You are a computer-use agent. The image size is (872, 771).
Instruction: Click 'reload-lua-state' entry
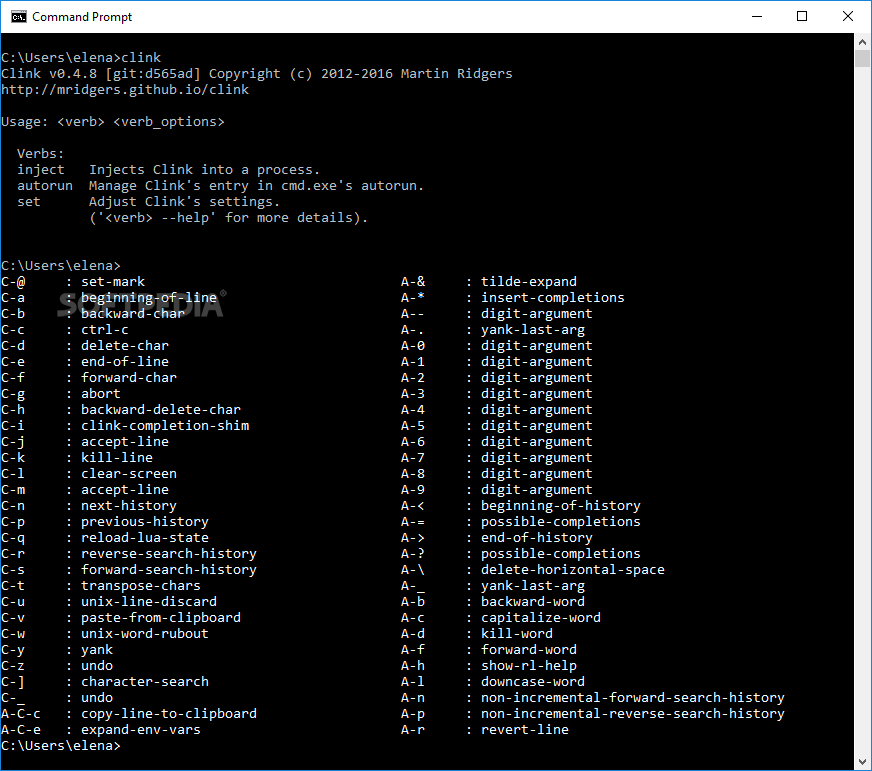(x=145, y=538)
